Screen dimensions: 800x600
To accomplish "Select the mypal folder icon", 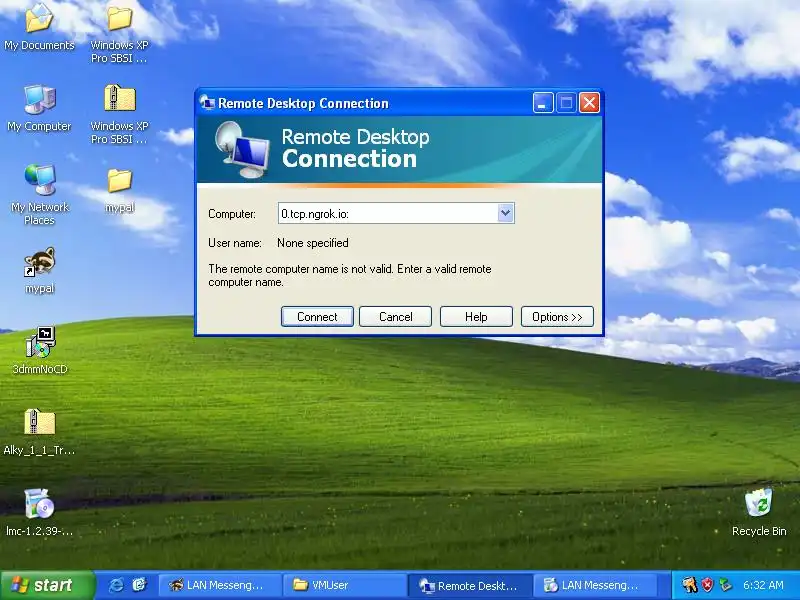I will click(x=120, y=191).
